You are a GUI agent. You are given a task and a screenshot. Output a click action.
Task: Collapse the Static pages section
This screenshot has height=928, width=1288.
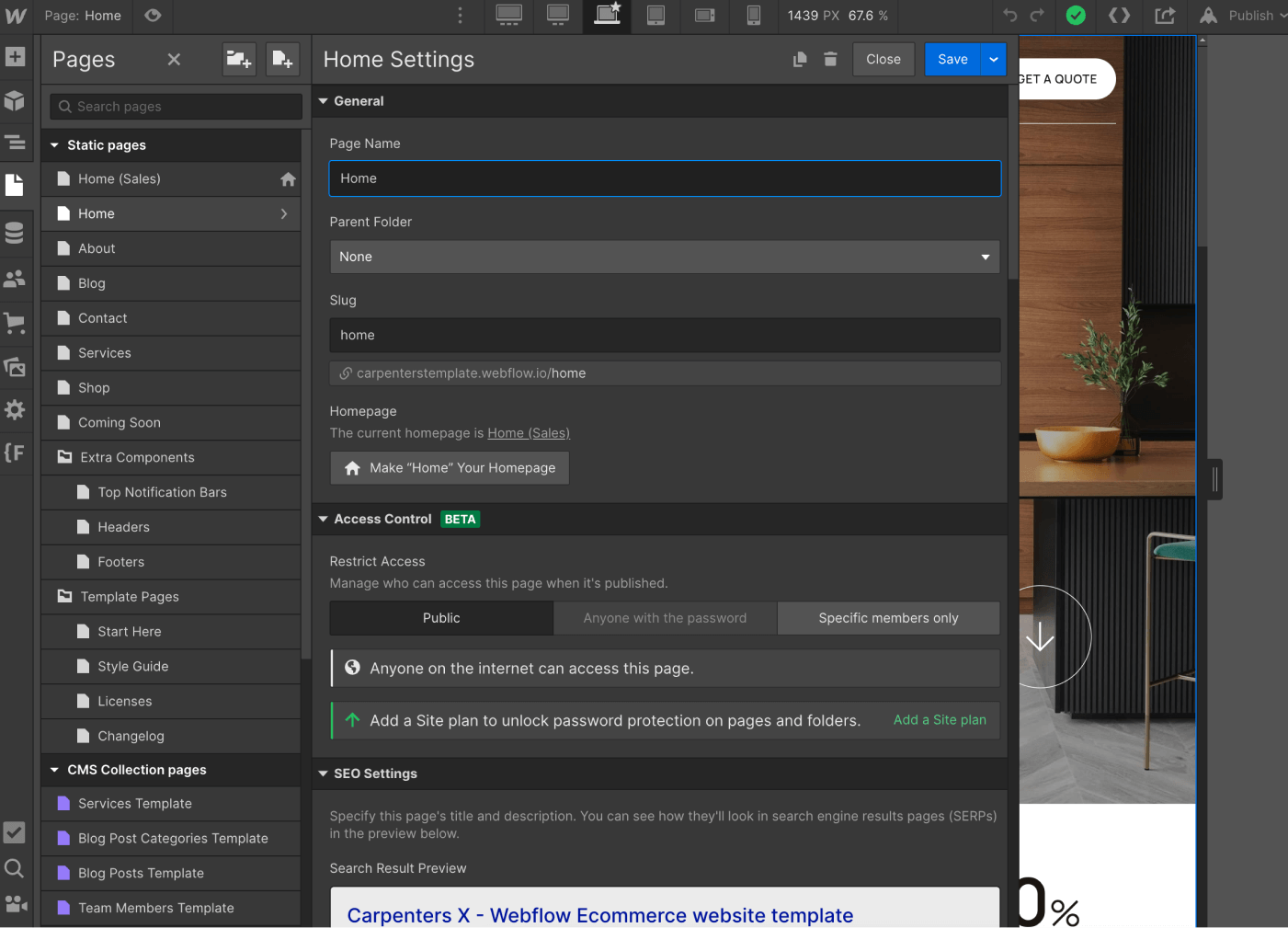(x=53, y=144)
